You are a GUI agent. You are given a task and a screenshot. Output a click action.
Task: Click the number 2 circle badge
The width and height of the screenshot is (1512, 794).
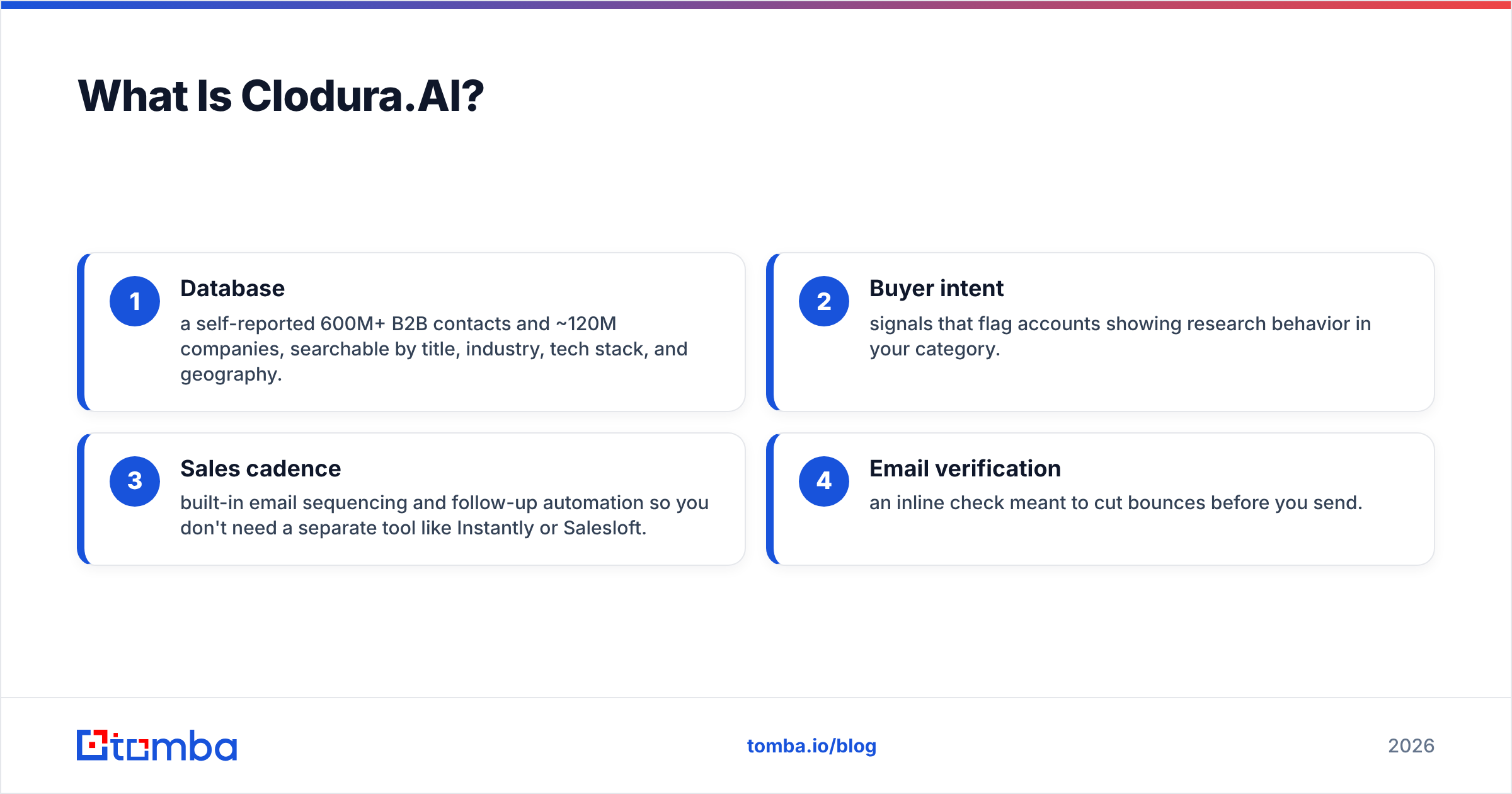(824, 301)
